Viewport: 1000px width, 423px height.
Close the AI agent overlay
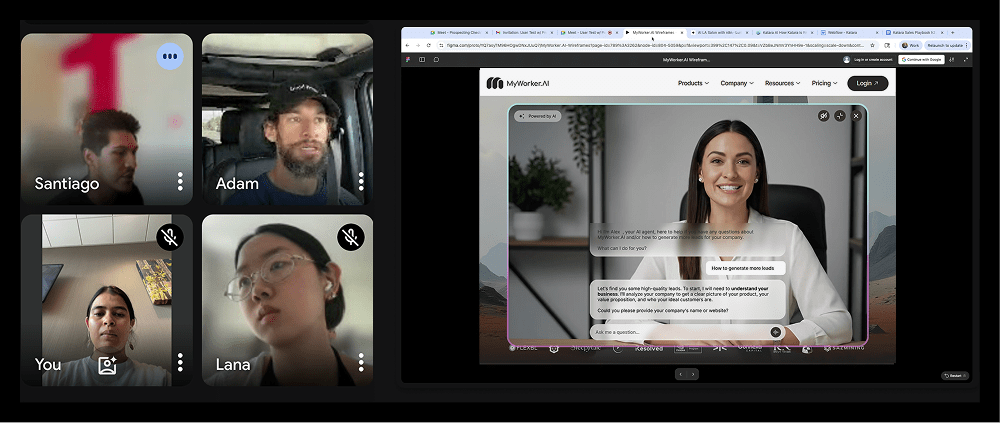(856, 116)
